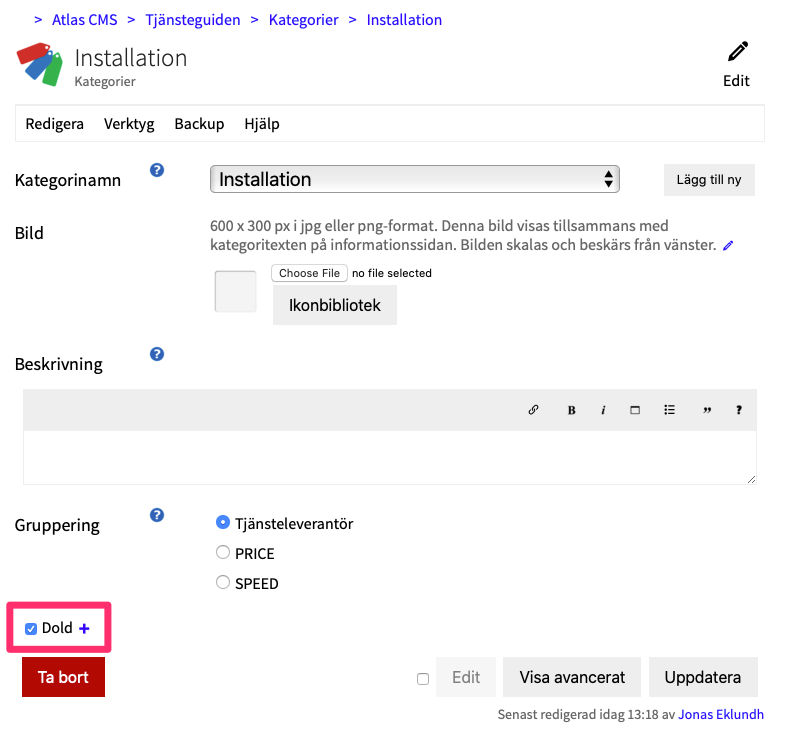Click the bulleted list icon in editor

[x=670, y=410]
